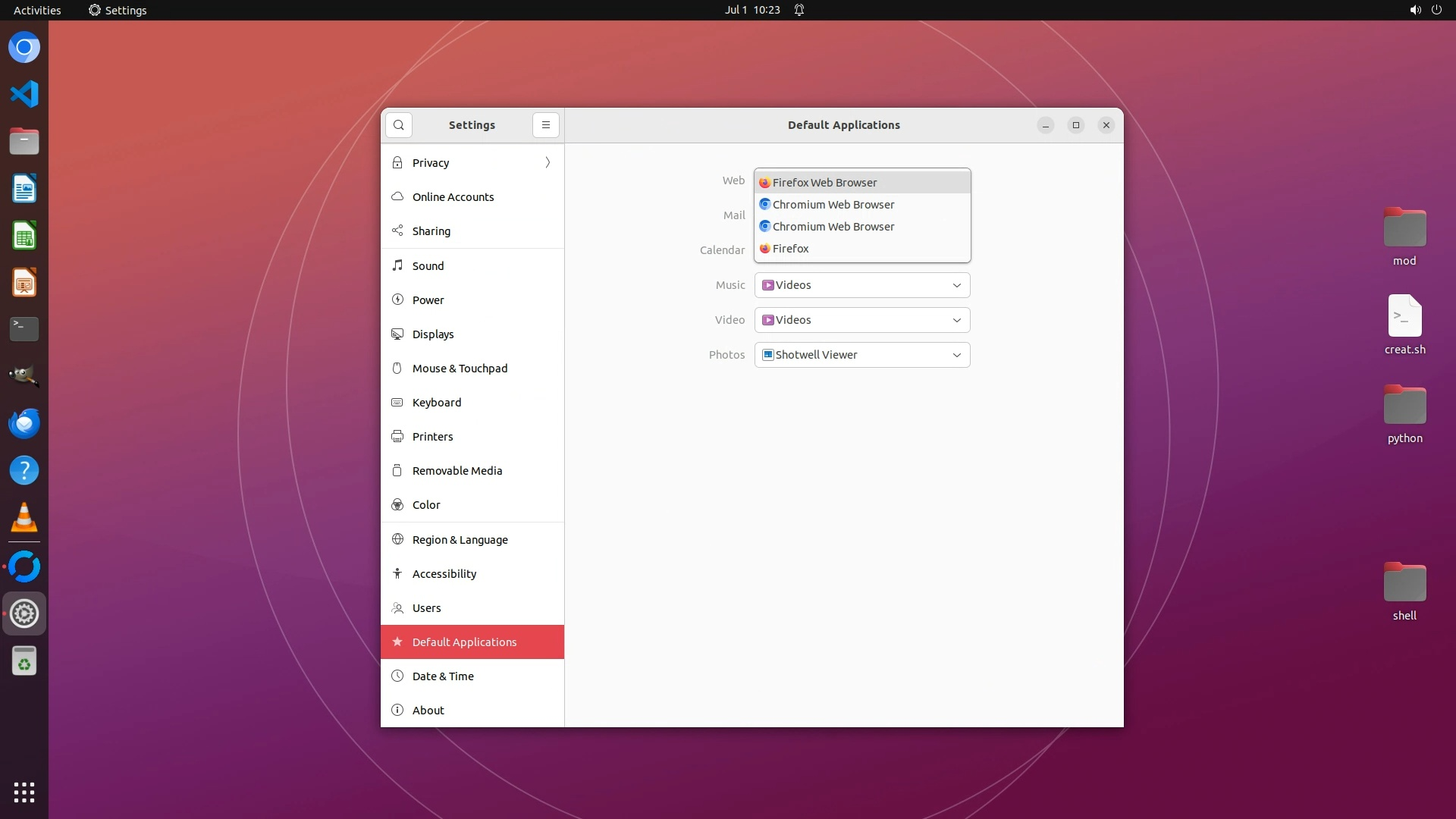
Task: Open Removable Media settings panel
Action: tap(457, 470)
